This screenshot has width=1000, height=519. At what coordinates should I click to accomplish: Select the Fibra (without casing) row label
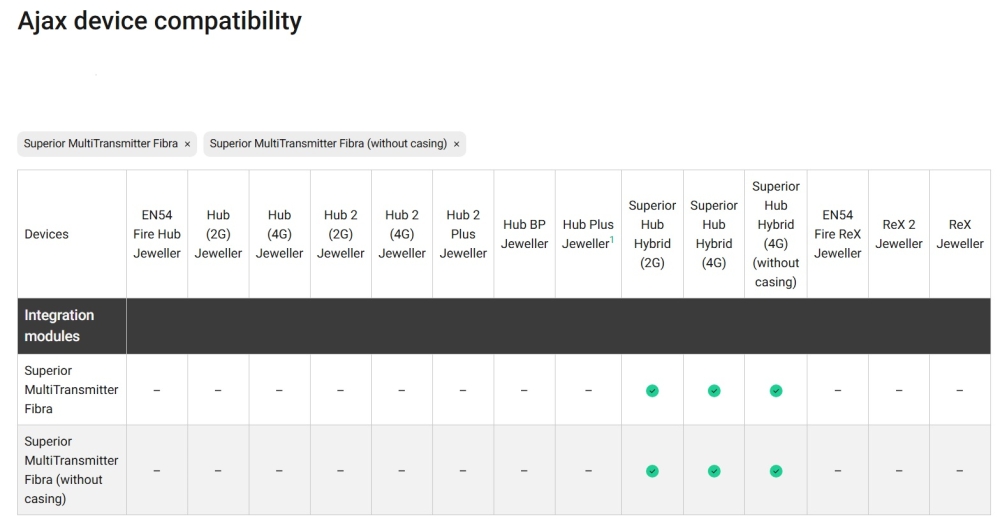point(71,470)
